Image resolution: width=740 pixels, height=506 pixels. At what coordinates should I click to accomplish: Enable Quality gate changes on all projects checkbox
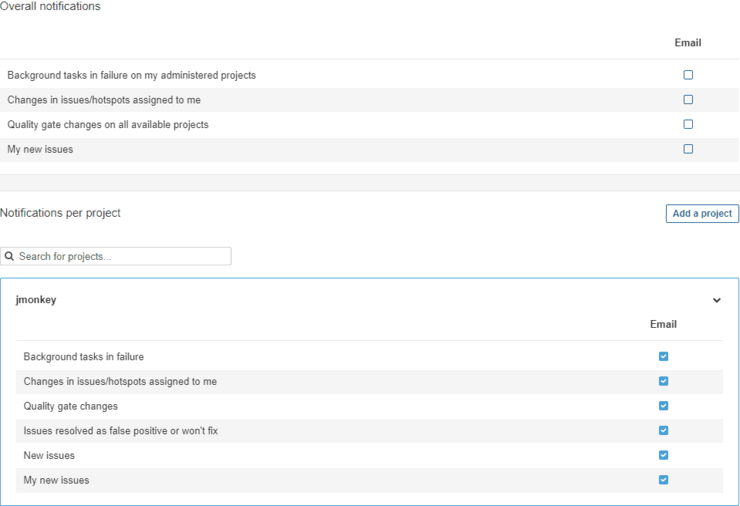(688, 125)
